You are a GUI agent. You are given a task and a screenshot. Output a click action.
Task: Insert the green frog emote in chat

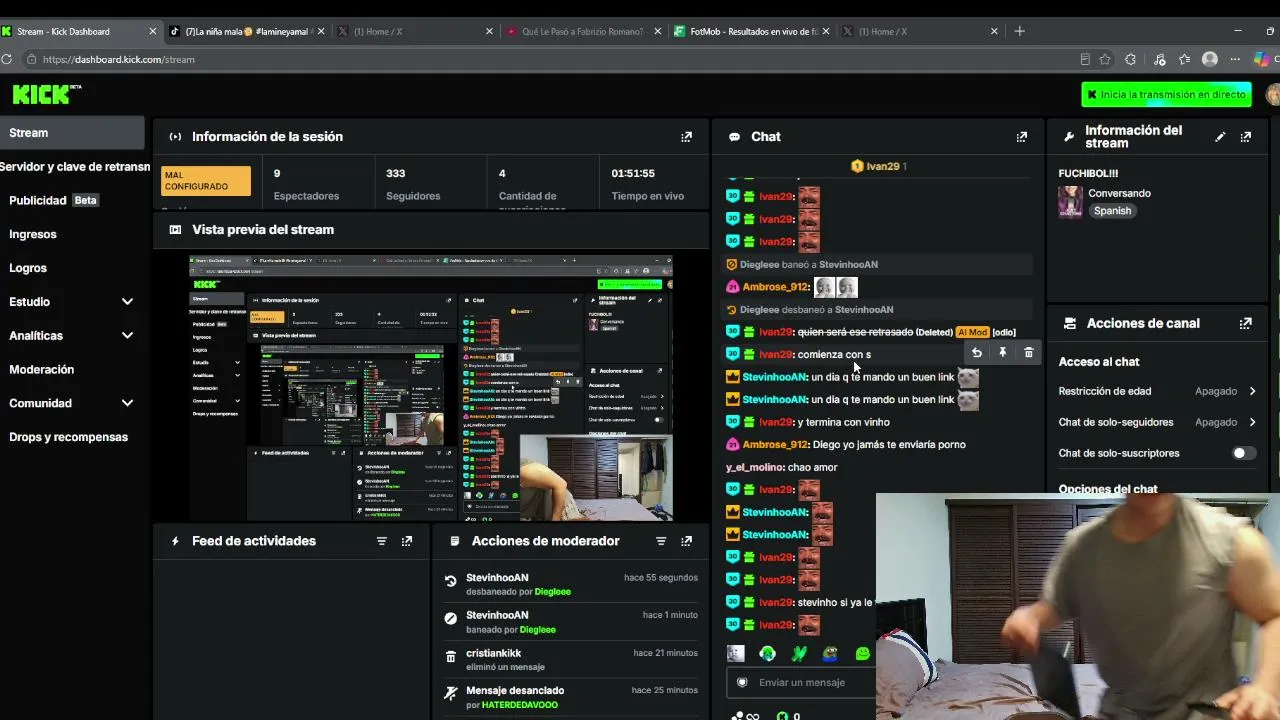coord(831,654)
